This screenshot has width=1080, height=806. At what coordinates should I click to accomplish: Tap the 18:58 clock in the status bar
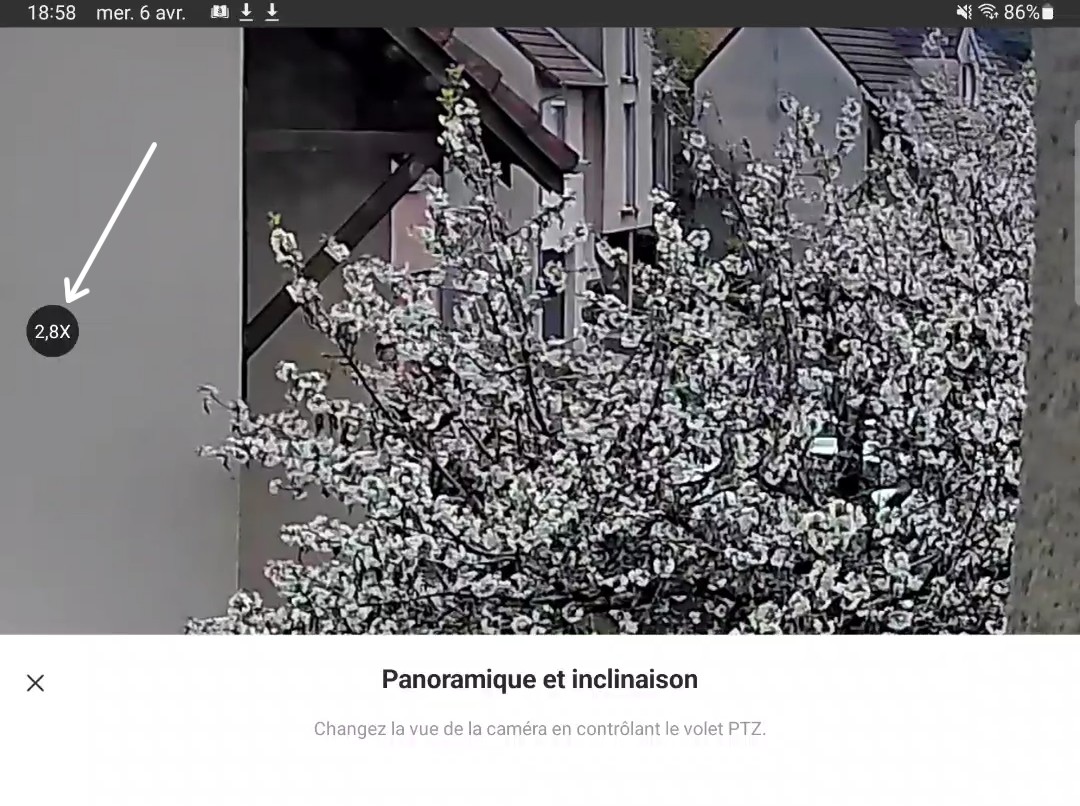tap(52, 12)
